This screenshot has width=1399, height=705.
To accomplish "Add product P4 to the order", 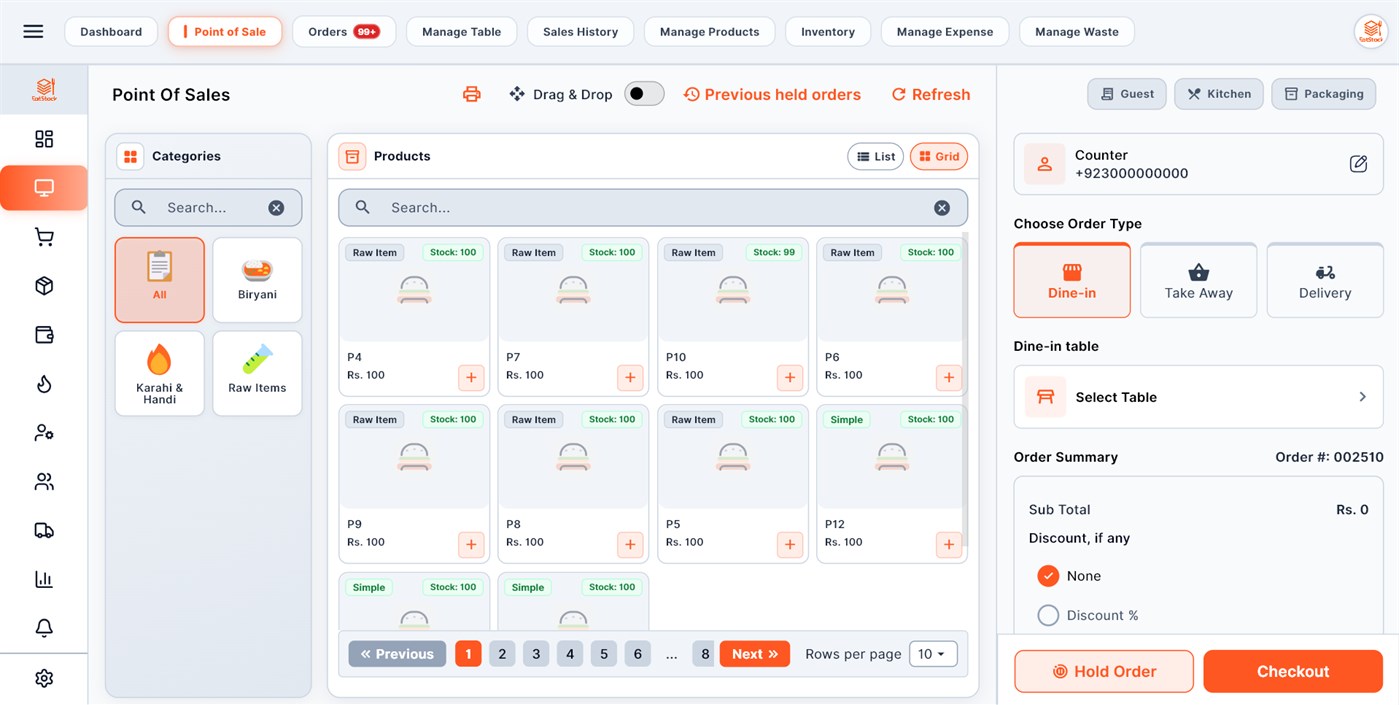I will click(471, 378).
